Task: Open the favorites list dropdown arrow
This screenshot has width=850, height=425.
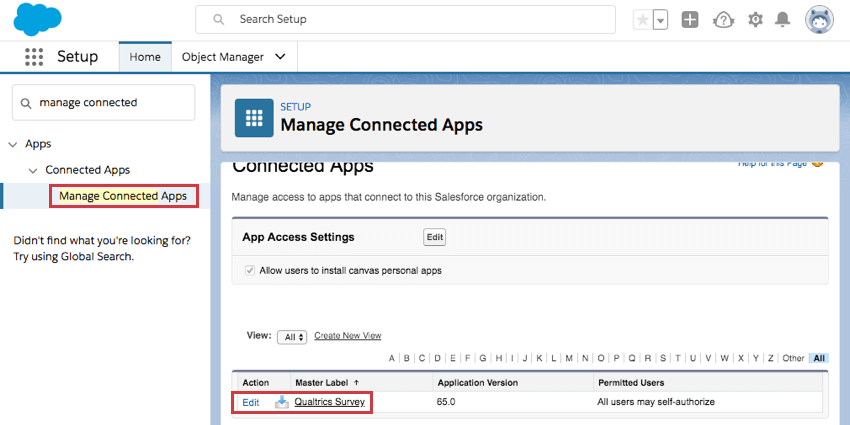Action: [660, 20]
